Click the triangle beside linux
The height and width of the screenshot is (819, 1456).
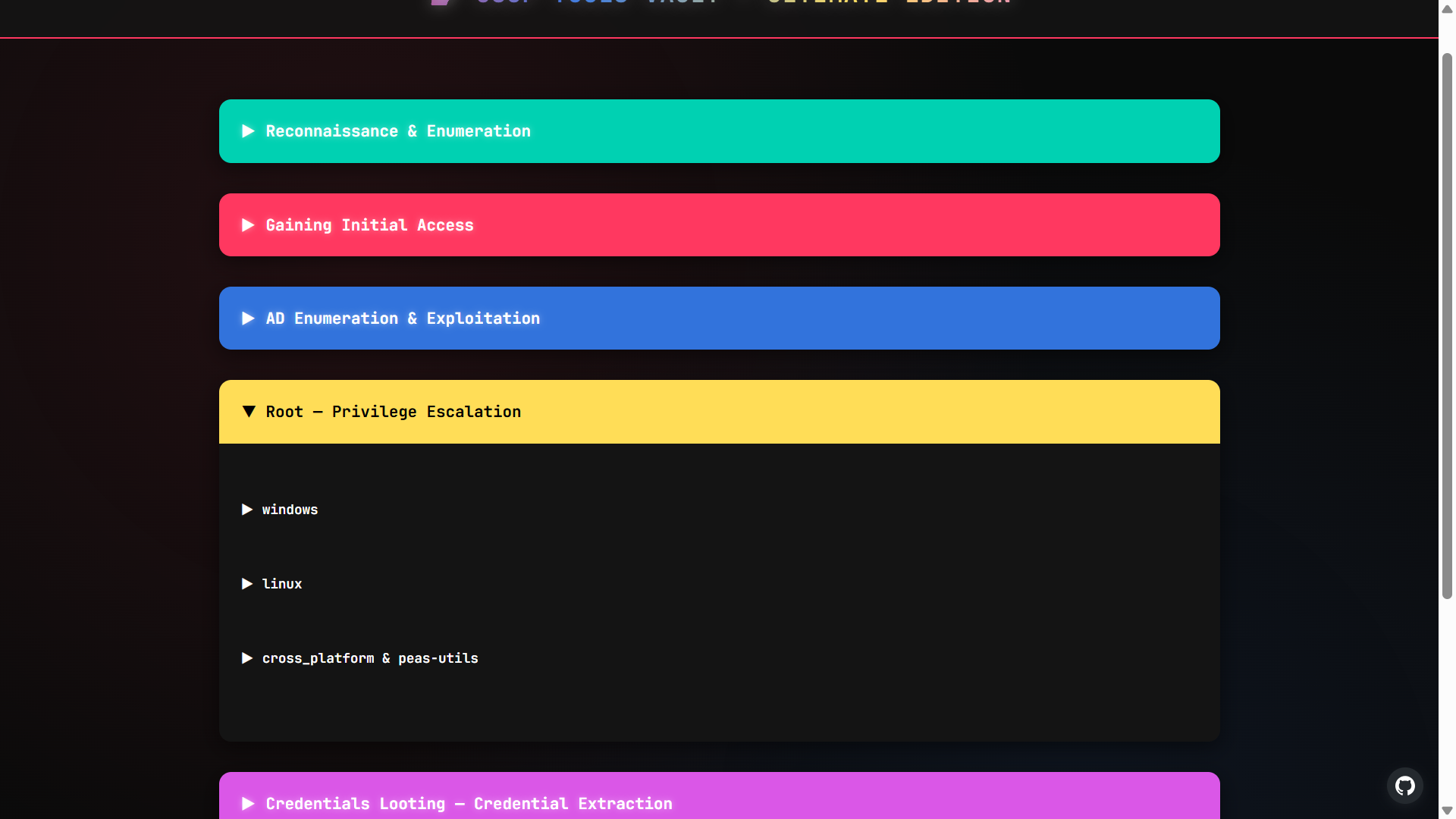coord(246,584)
